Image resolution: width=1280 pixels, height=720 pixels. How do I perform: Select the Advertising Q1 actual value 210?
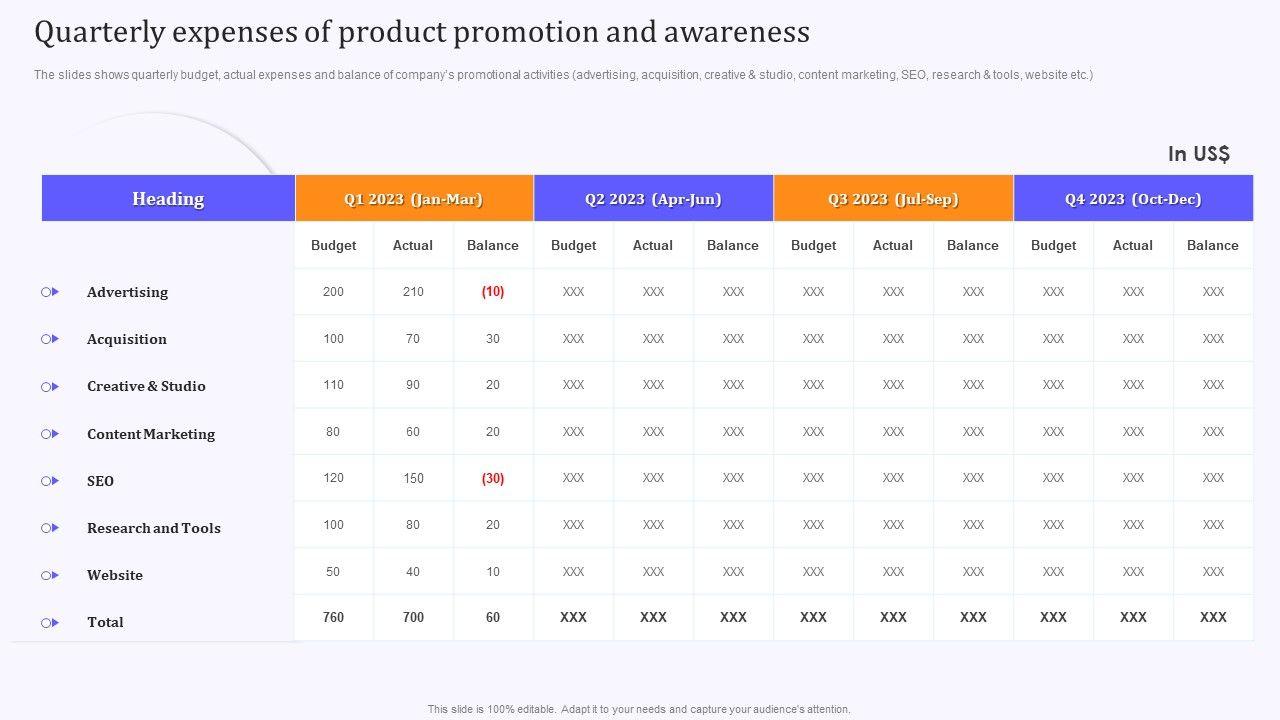click(x=413, y=292)
